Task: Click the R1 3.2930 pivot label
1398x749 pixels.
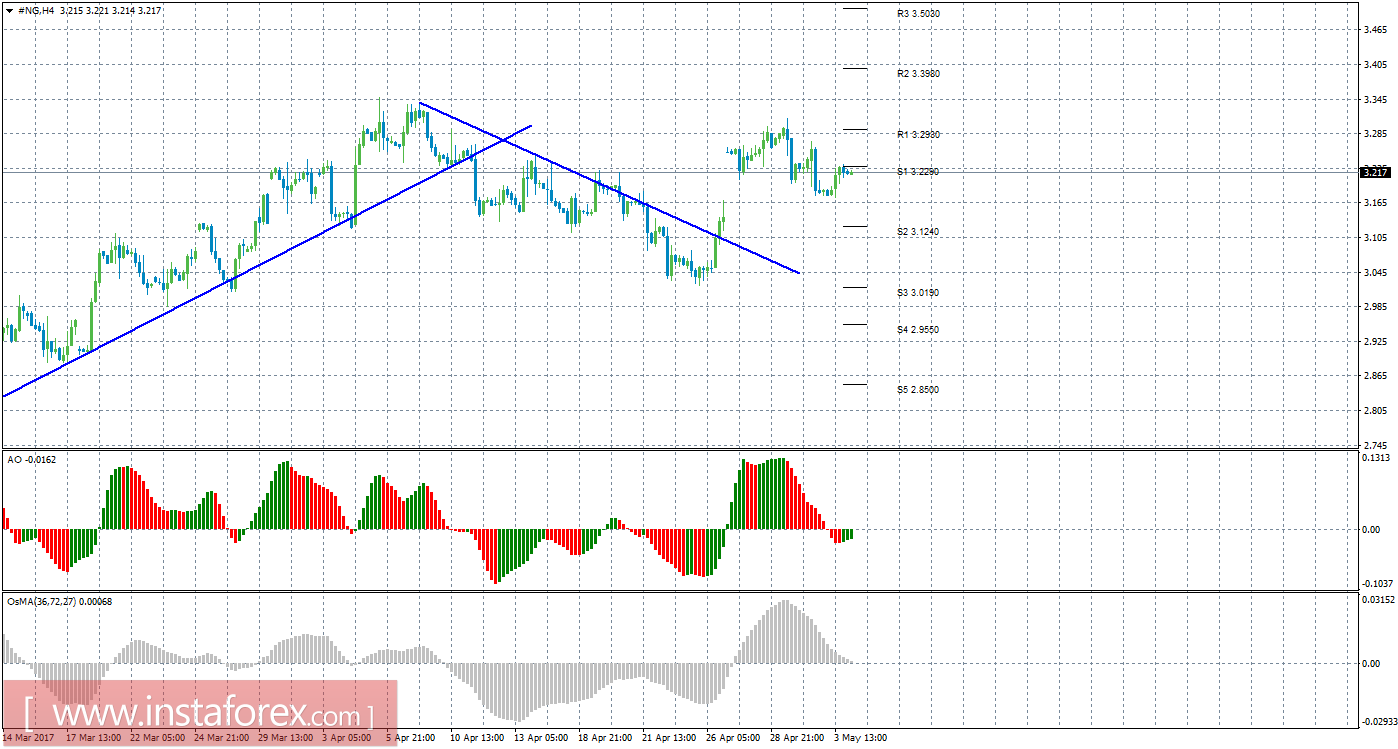Action: (x=918, y=134)
